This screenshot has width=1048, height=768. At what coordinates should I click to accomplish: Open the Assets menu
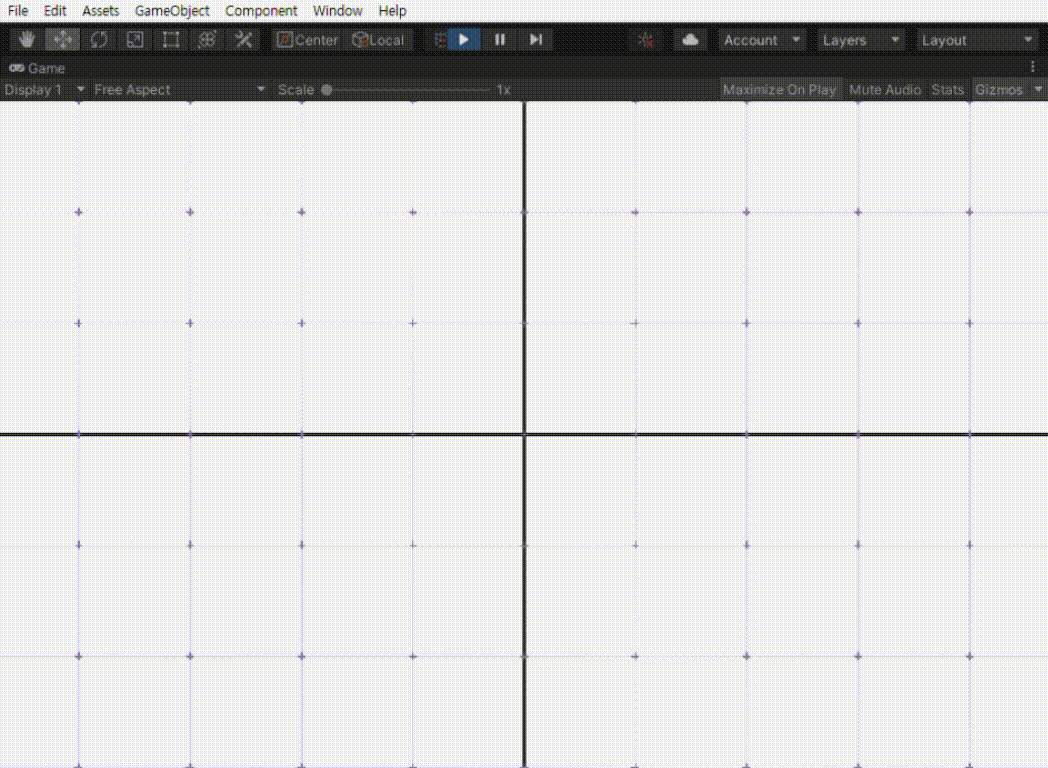pyautogui.click(x=100, y=11)
